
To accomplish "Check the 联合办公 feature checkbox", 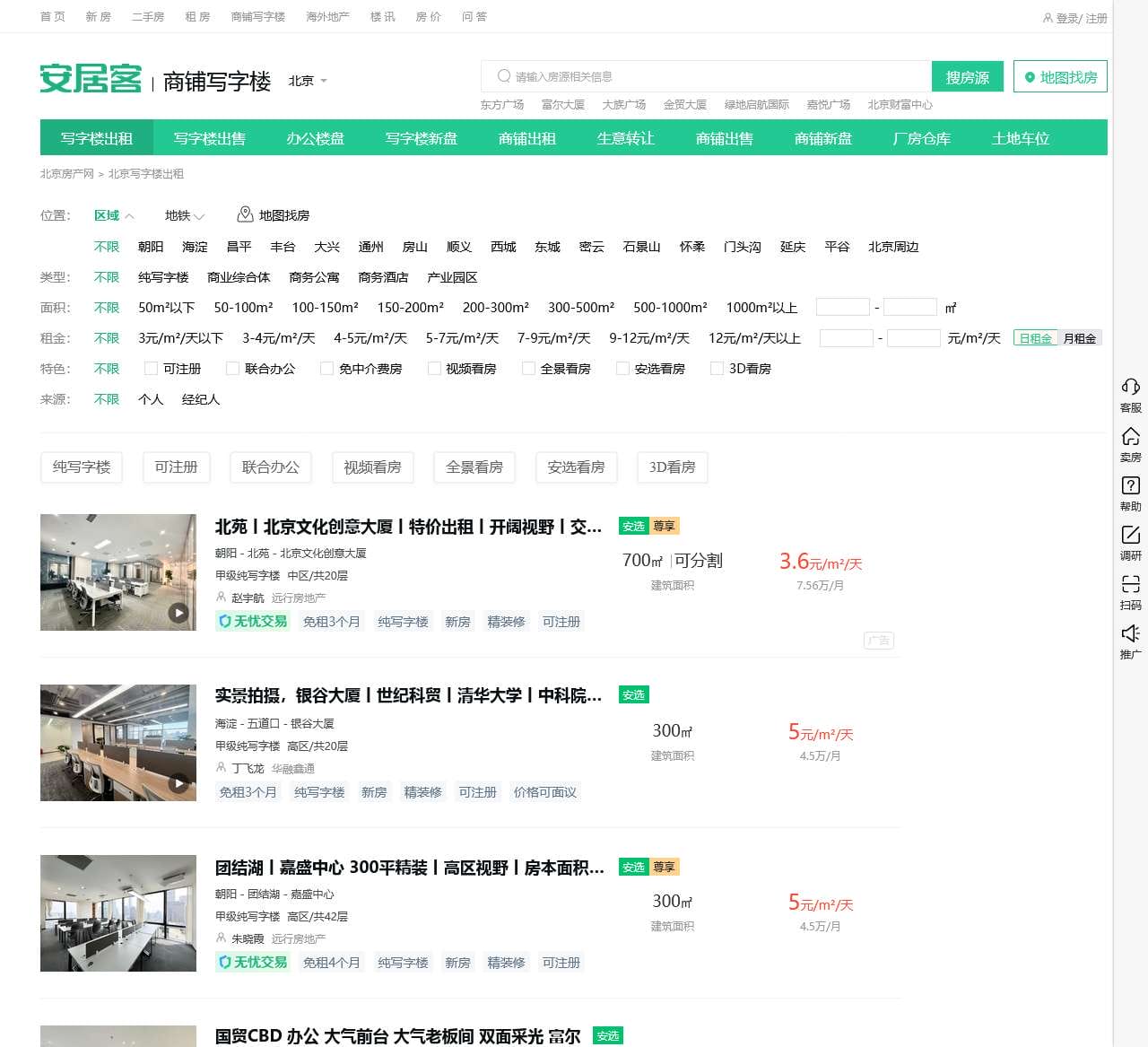I will [x=232, y=369].
